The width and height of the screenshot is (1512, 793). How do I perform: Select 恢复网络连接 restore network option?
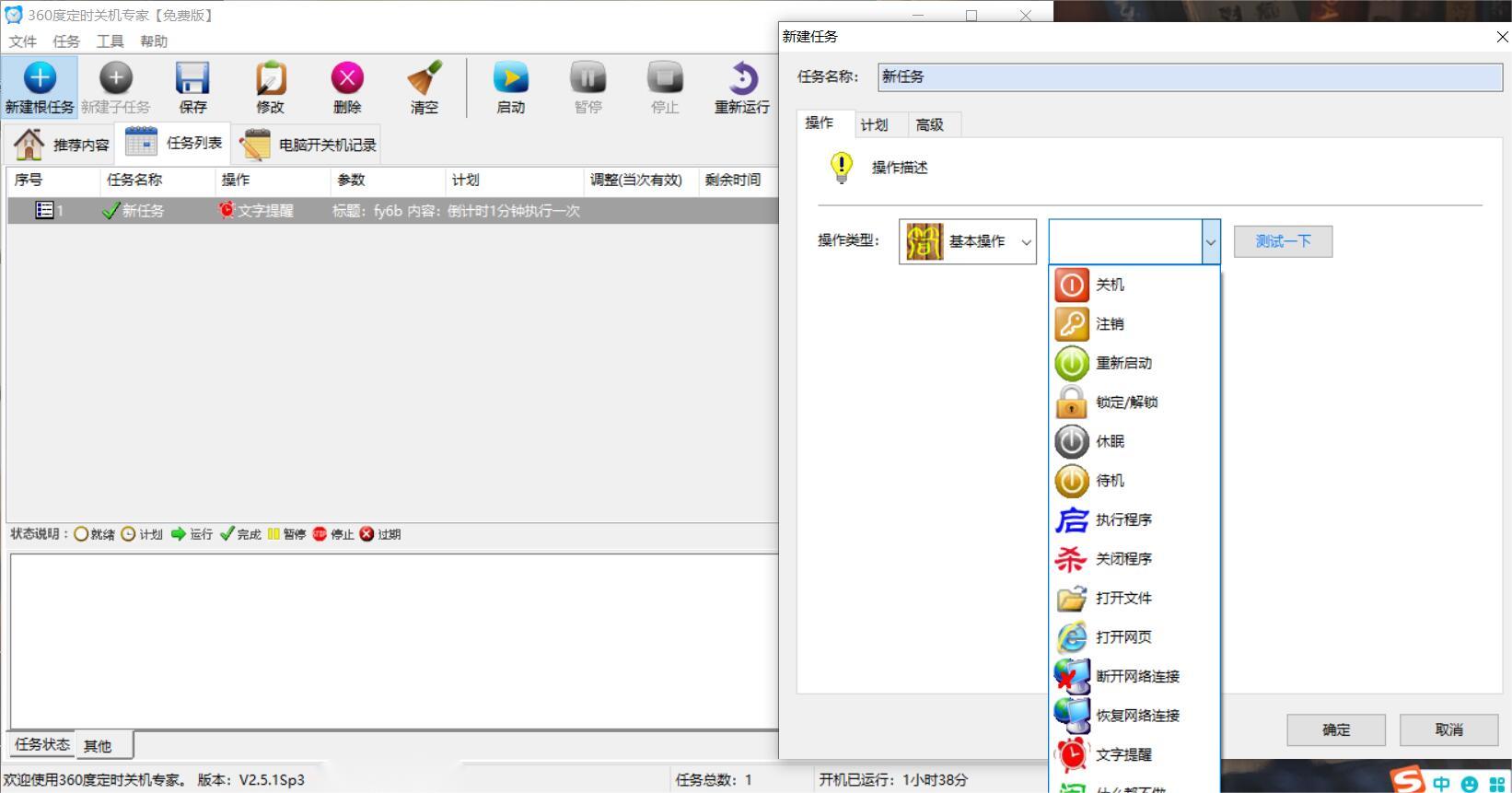point(1134,716)
